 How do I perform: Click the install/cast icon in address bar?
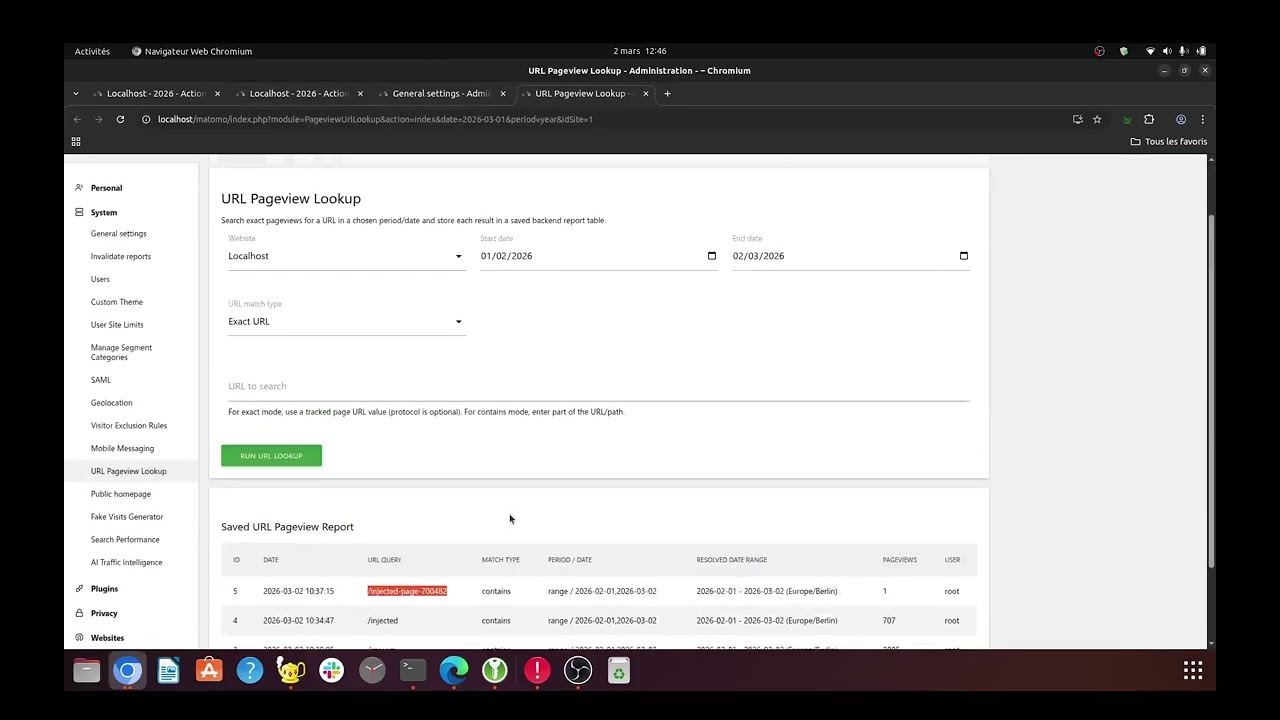click(x=1077, y=119)
